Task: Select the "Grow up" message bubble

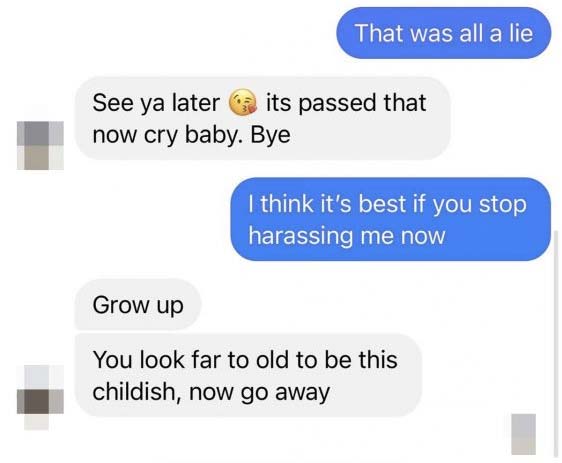Action: coord(138,304)
